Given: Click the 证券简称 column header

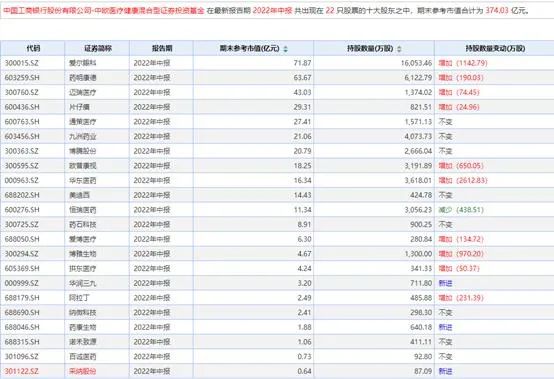Looking at the screenshot, I should click(98, 48).
